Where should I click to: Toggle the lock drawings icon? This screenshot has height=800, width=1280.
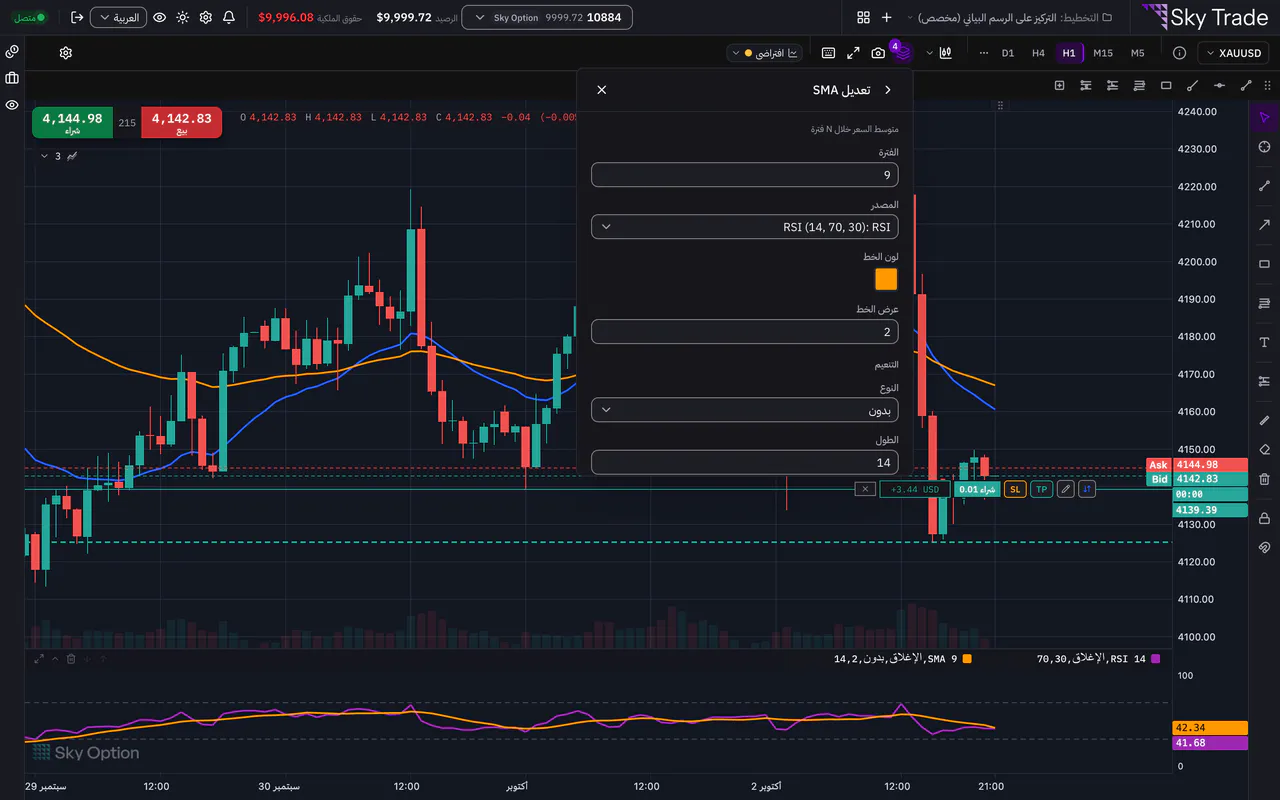(x=1264, y=517)
